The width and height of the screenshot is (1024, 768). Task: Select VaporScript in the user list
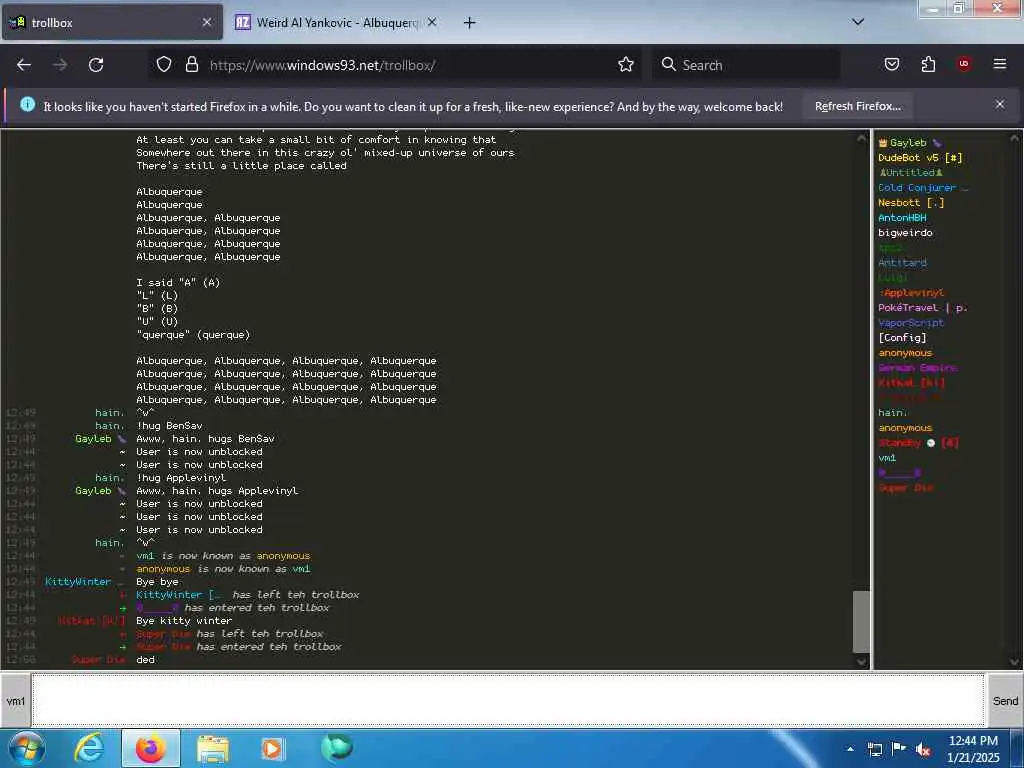pos(911,323)
